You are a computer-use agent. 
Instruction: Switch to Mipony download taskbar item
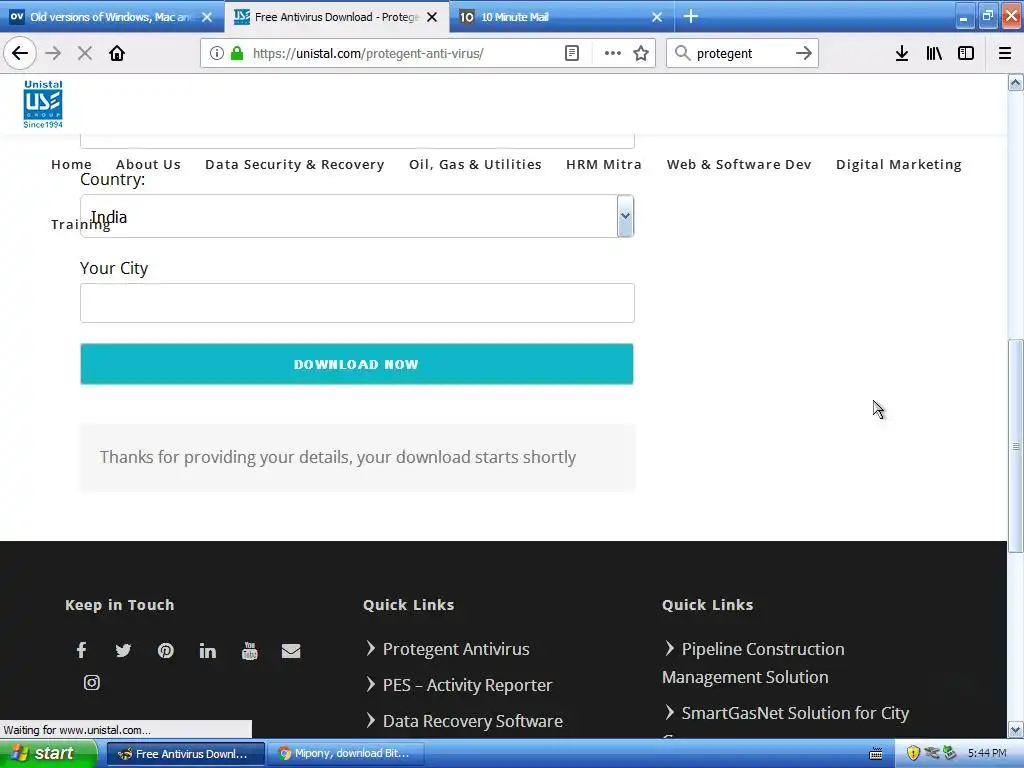point(347,754)
